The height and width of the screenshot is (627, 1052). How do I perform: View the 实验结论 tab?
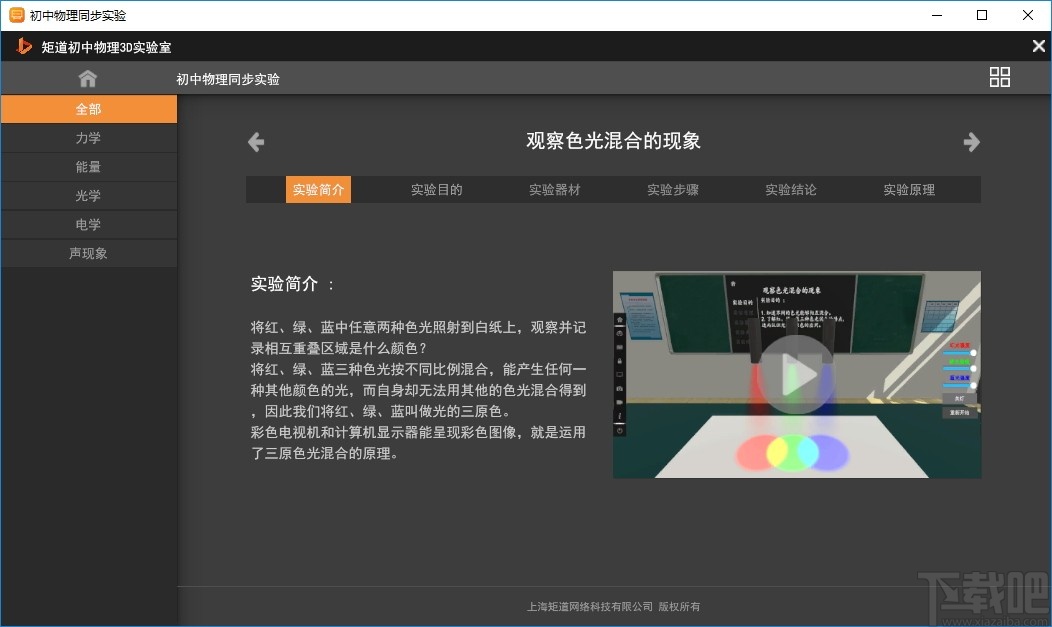[790, 189]
